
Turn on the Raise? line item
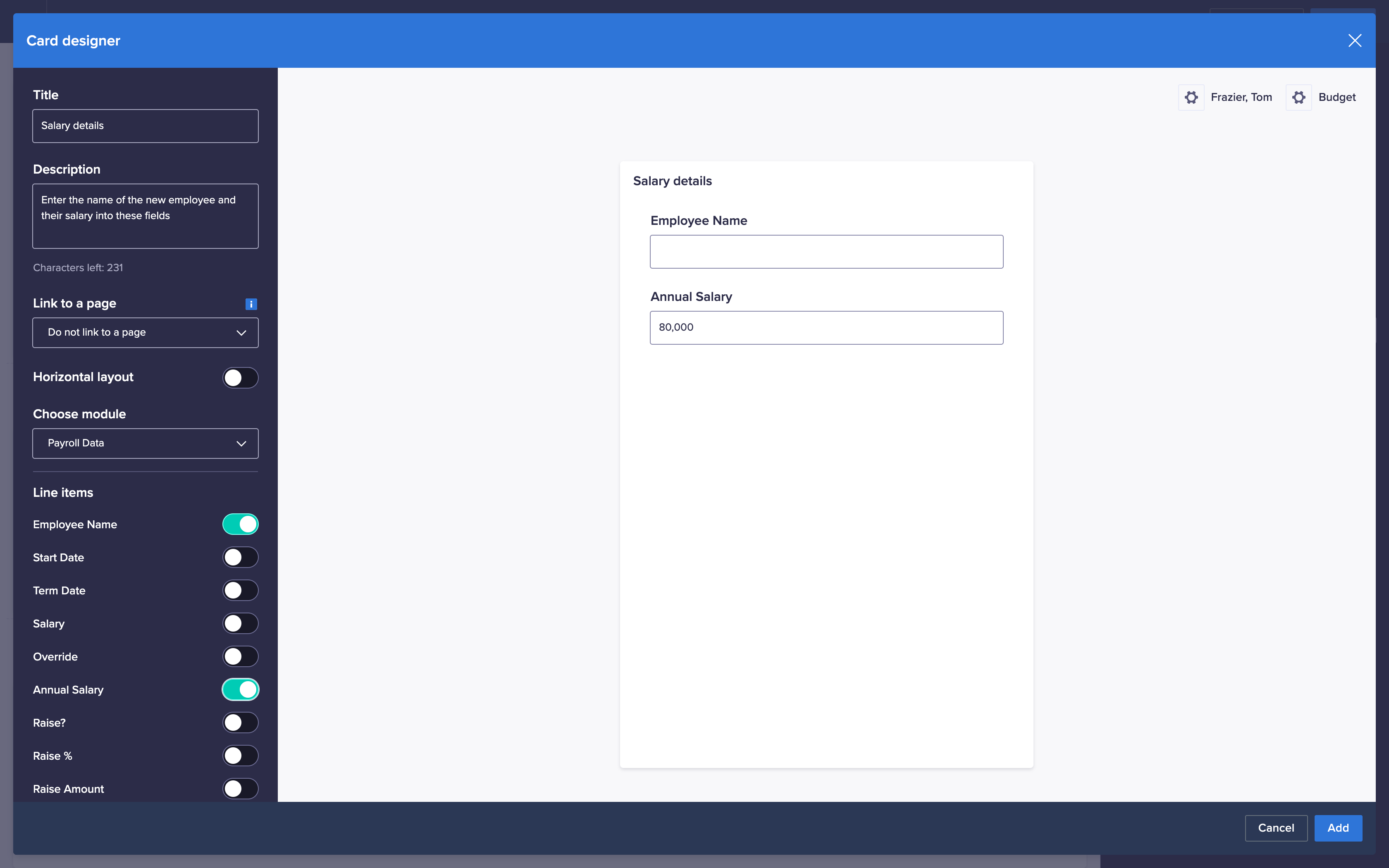(241, 723)
